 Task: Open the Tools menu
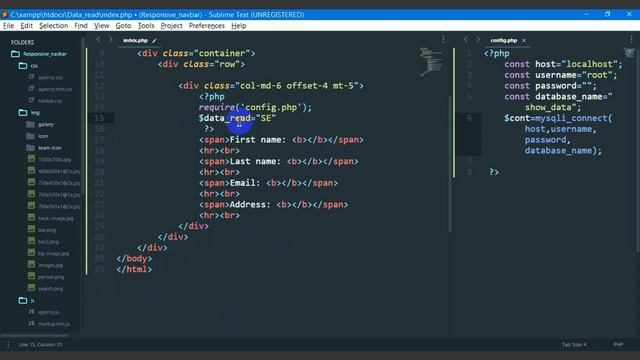coord(146,26)
